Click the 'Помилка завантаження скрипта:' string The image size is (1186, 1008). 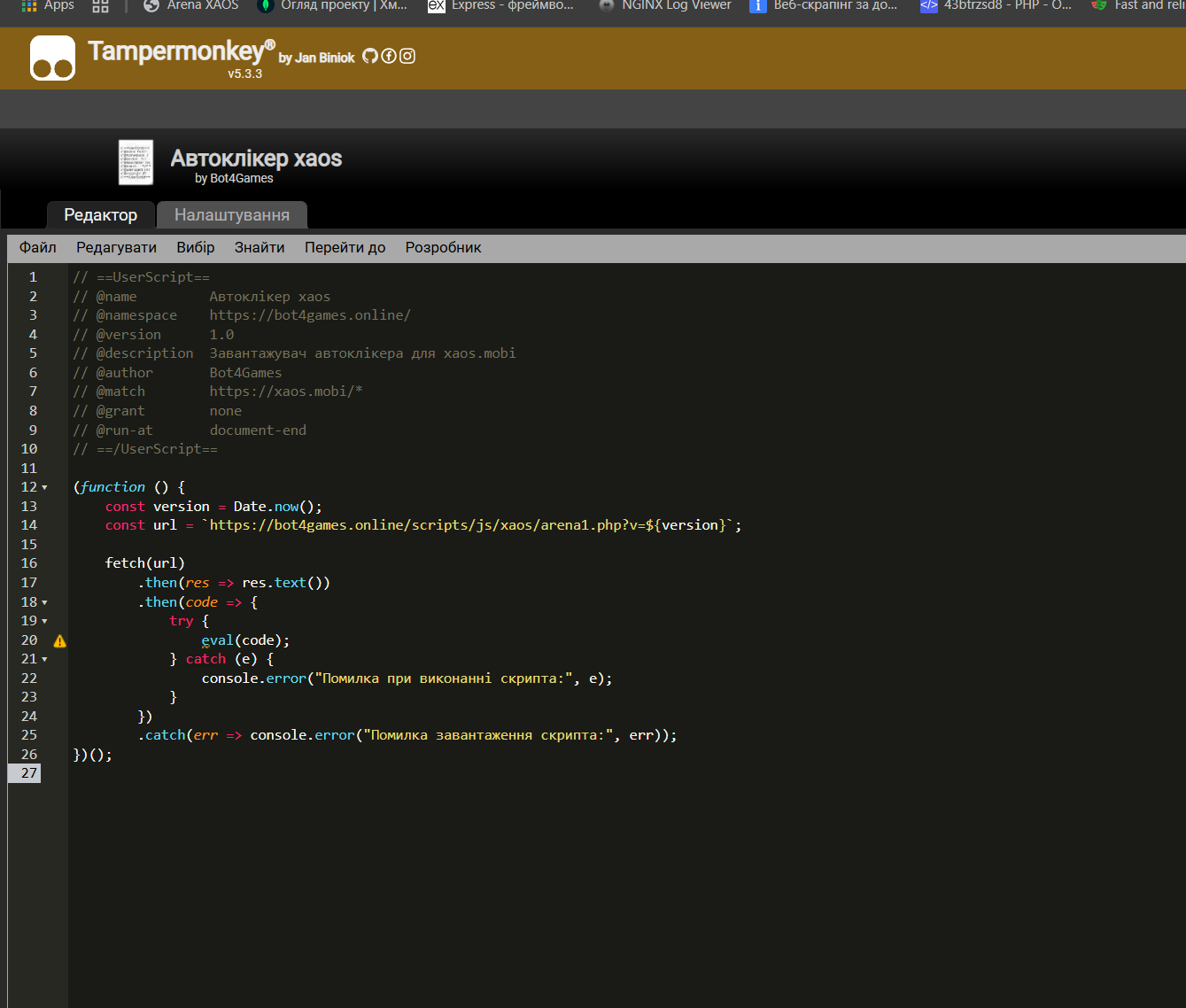point(488,735)
